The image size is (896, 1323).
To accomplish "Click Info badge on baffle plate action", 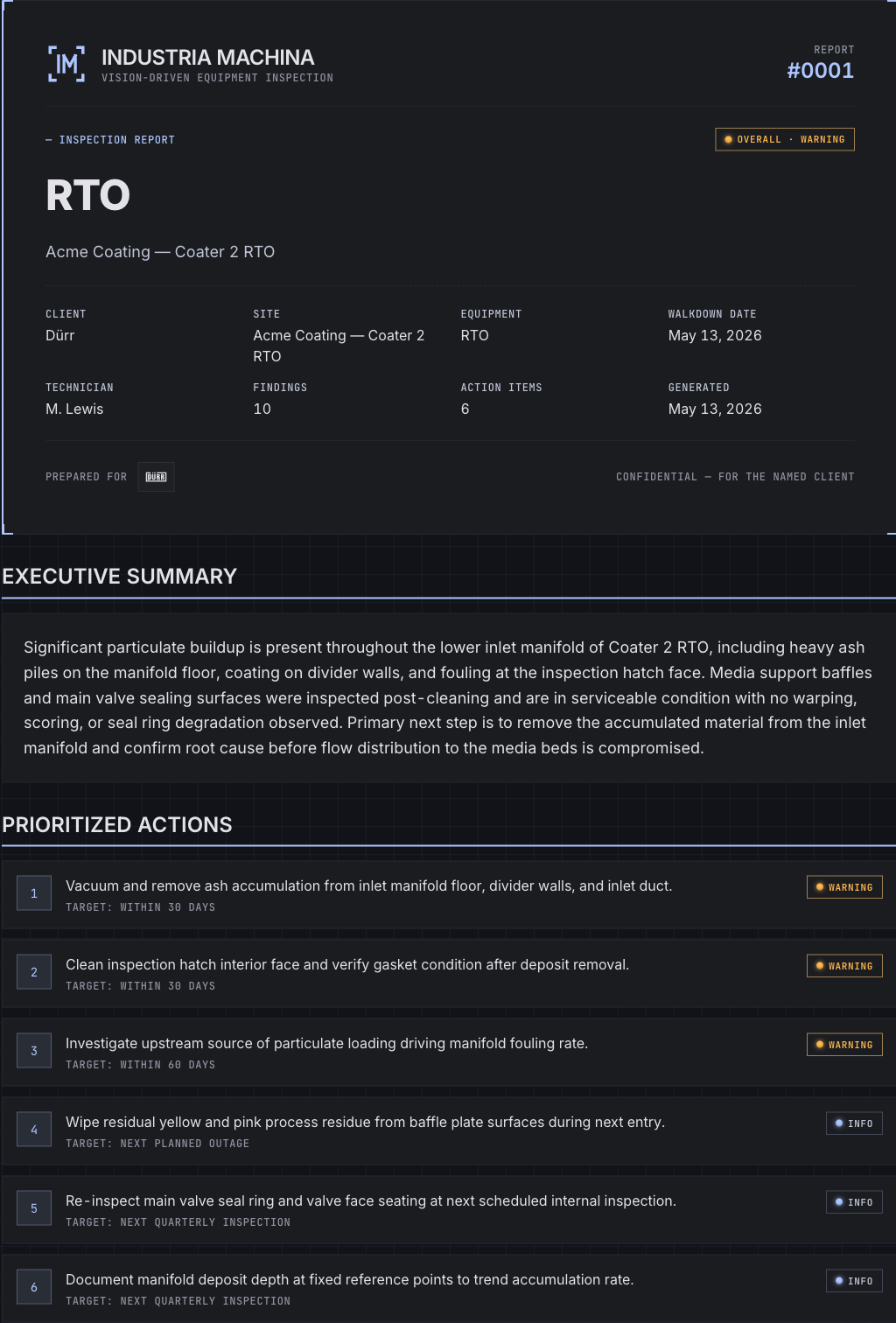I will (854, 1123).
